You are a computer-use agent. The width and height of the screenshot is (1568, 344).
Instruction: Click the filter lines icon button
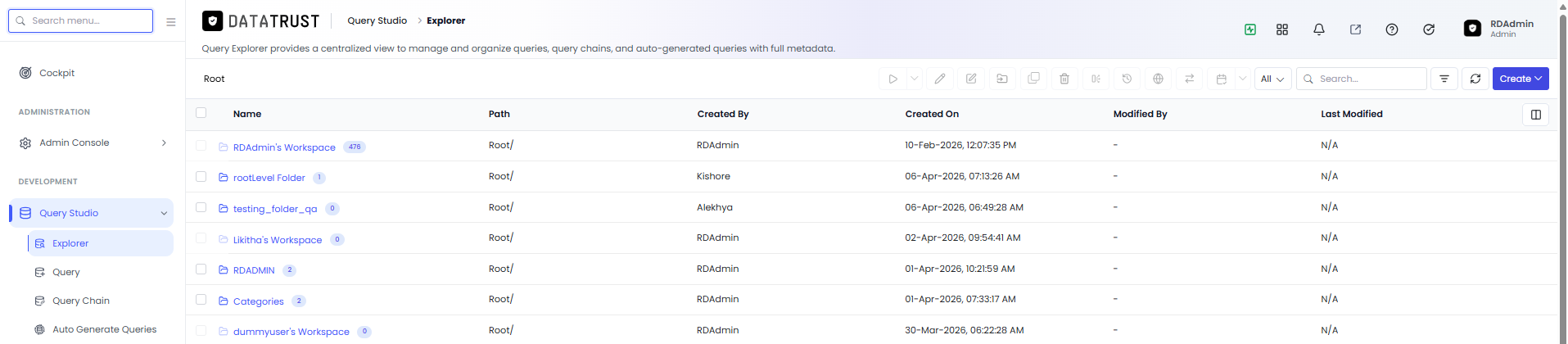[1444, 79]
